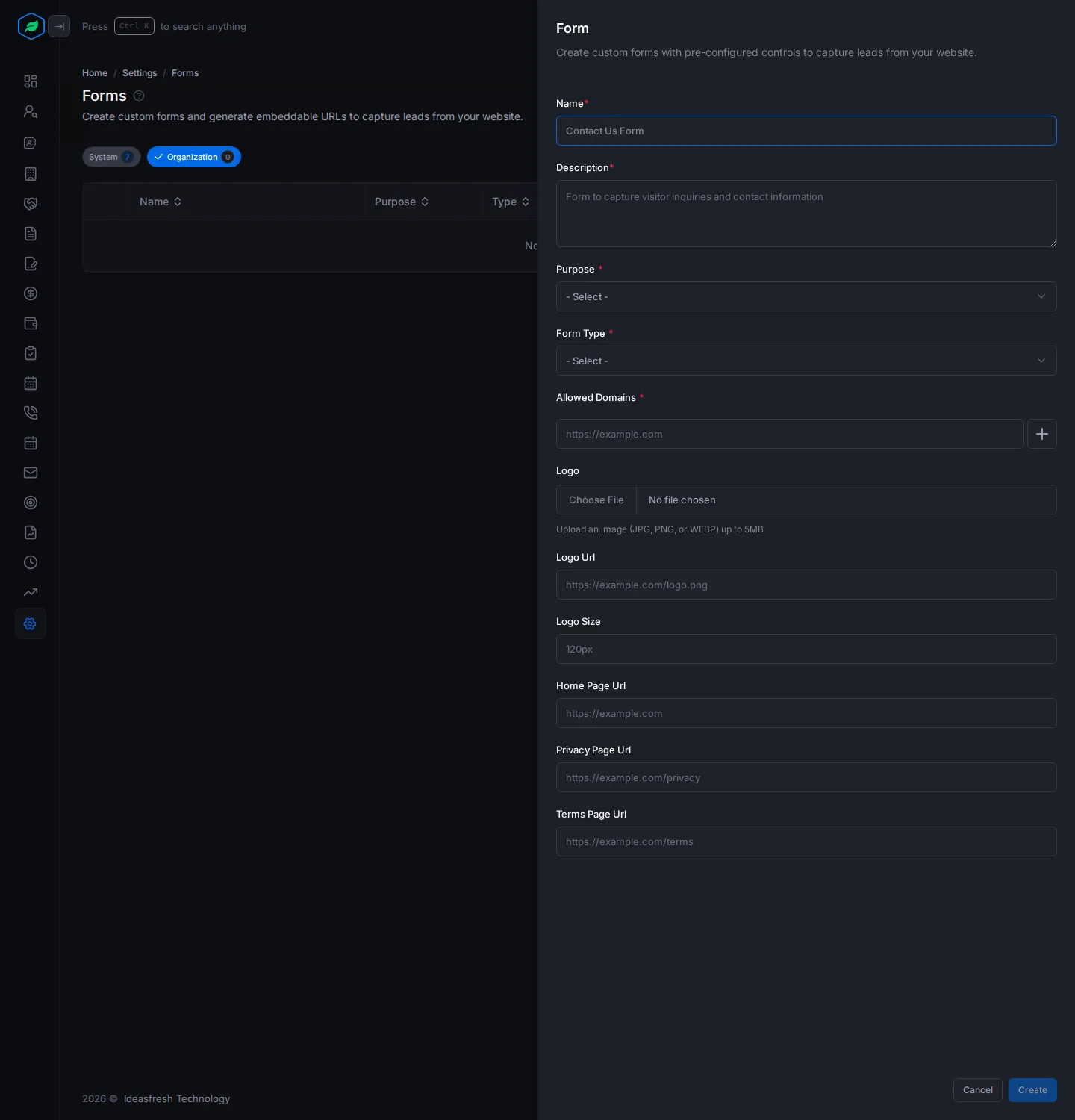Sort table by Name column
Image resolution: width=1075 pixels, height=1120 pixels.
(161, 202)
